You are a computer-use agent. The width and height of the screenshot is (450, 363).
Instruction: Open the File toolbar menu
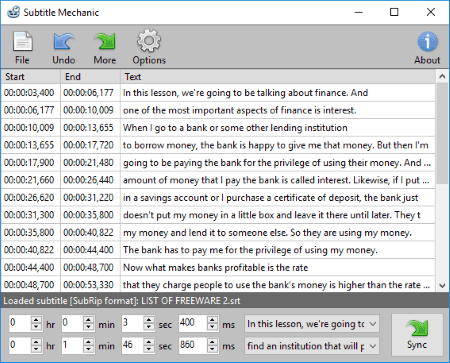pyautogui.click(x=22, y=48)
